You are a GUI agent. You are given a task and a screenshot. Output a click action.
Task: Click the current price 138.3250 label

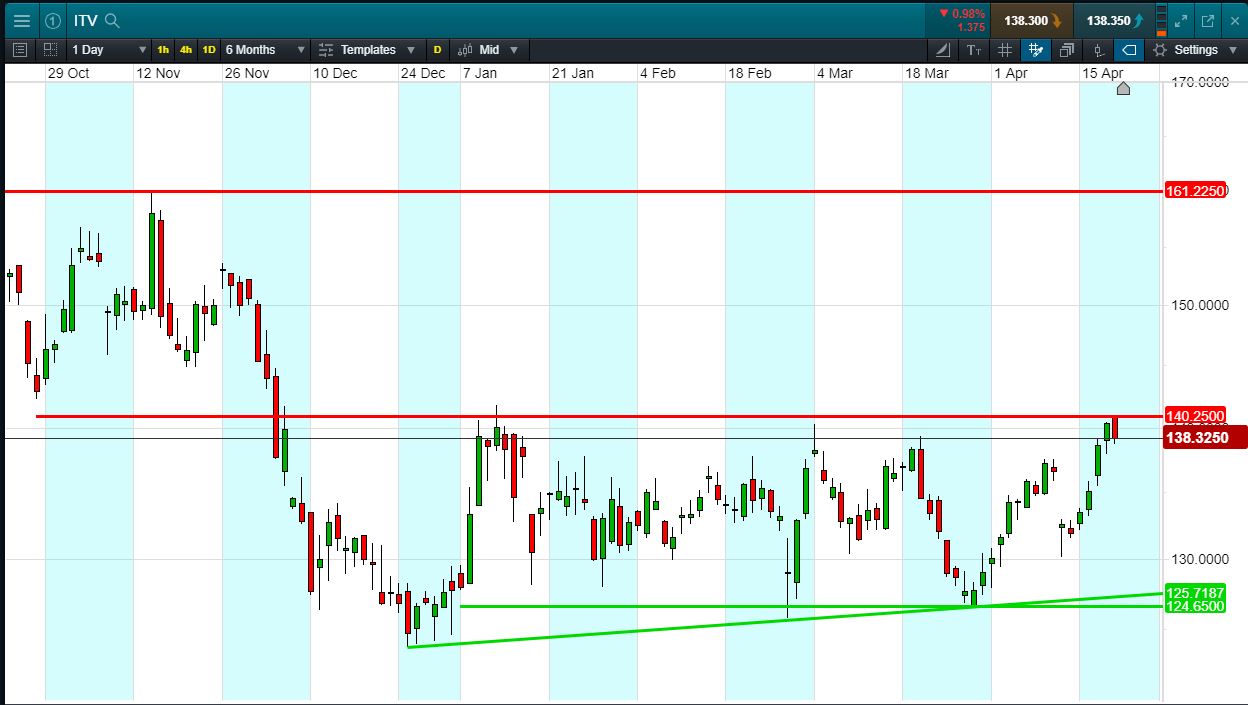click(x=1205, y=438)
